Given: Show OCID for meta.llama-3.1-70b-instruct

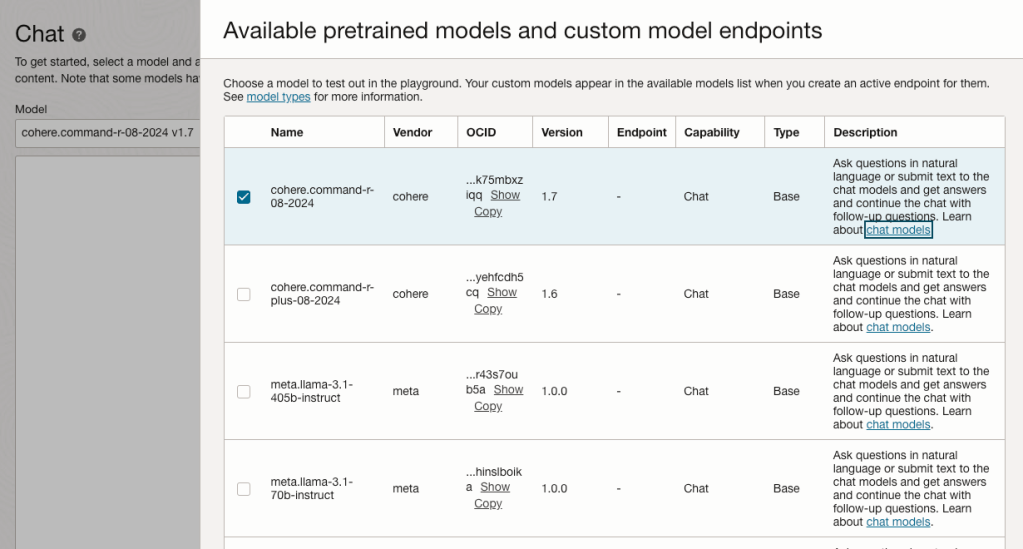Looking at the screenshot, I should point(495,487).
